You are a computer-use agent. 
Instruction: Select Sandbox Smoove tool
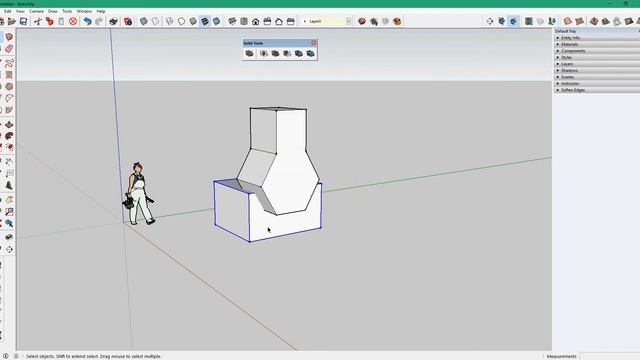(x=594, y=21)
